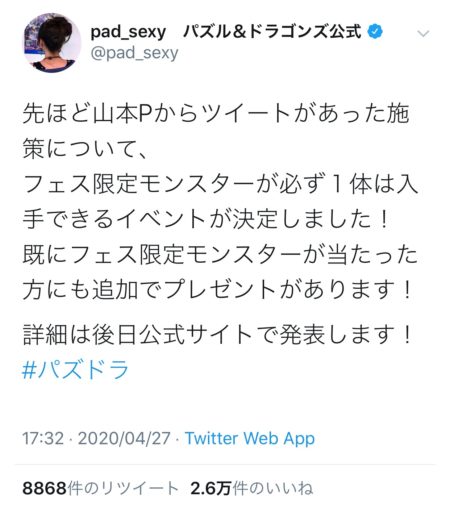Open the #パズドラ hashtag
This screenshot has height=512, width=450.
point(75,369)
